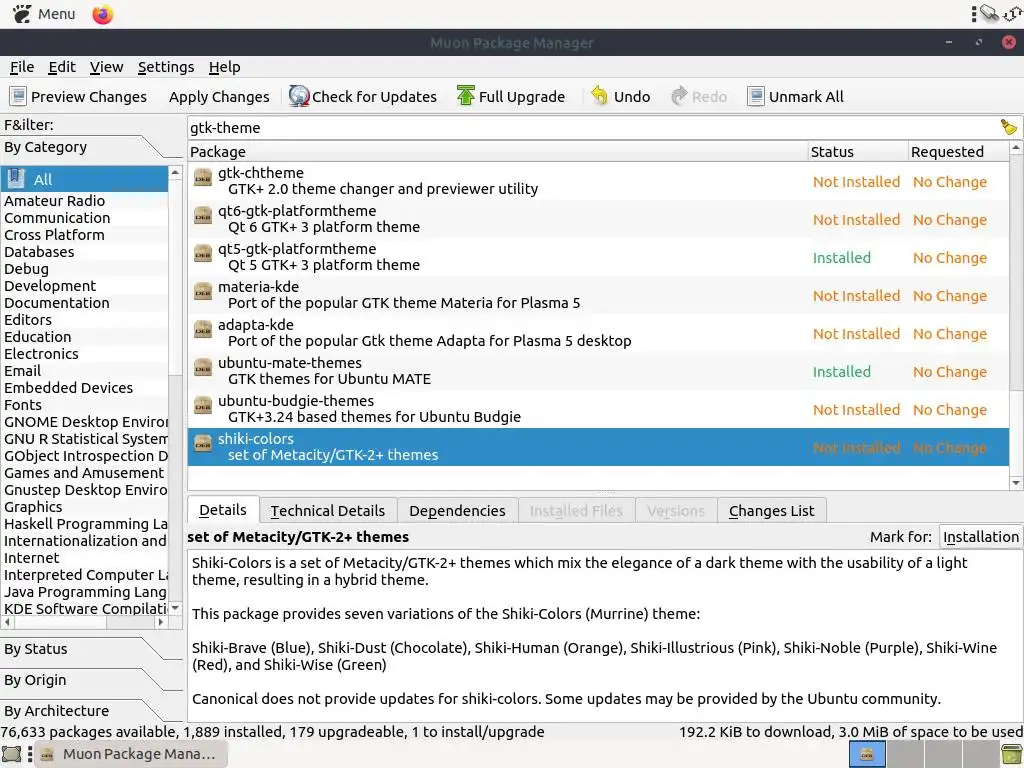Select the Internet category

point(84,558)
